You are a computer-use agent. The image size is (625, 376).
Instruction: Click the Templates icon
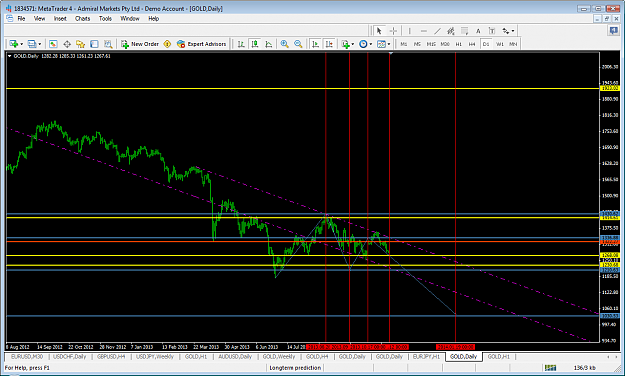[x=381, y=44]
